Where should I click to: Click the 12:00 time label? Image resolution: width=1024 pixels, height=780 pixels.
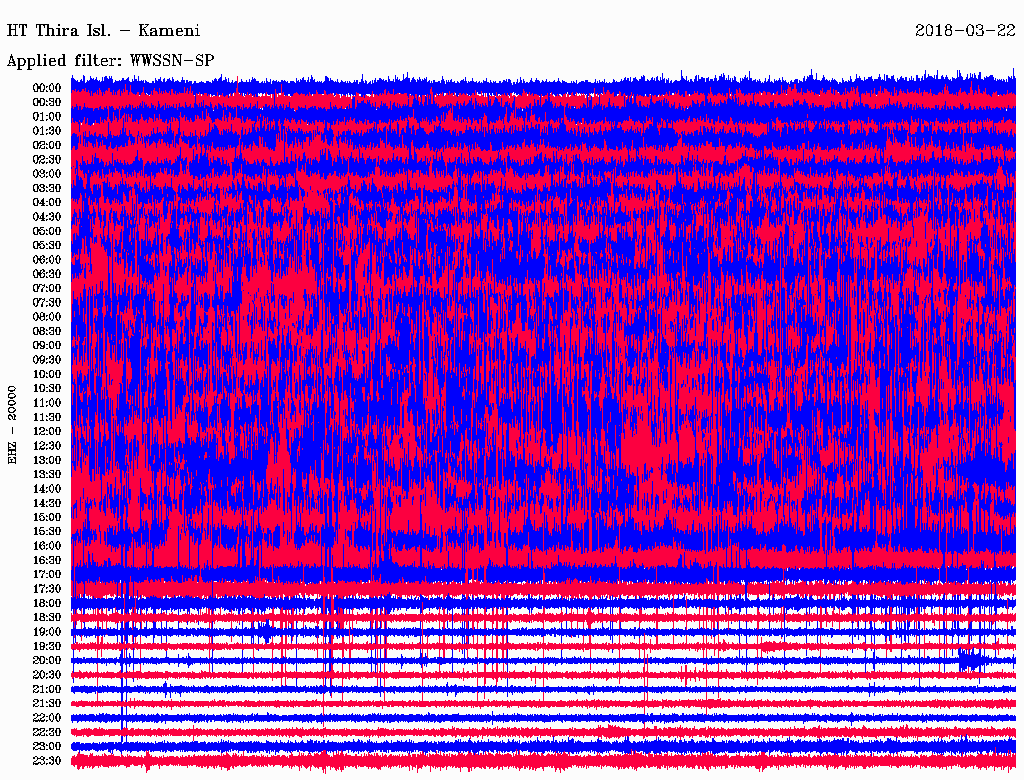[x=47, y=431]
